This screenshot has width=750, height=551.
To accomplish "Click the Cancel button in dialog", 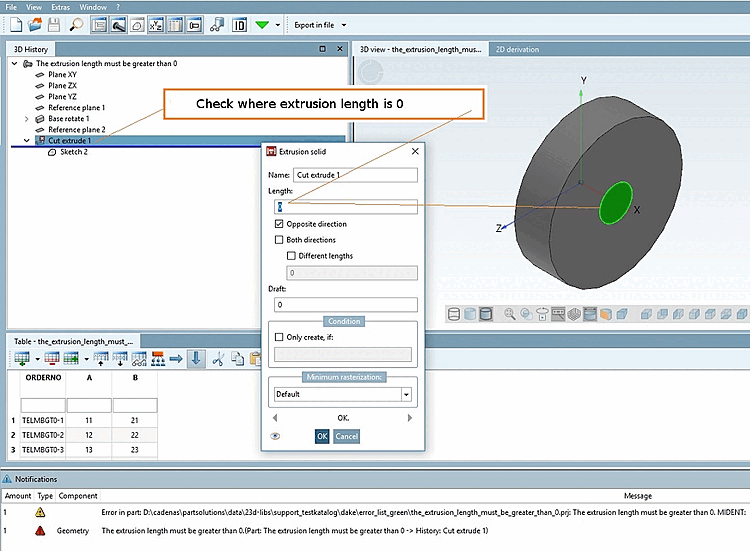I will click(346, 436).
